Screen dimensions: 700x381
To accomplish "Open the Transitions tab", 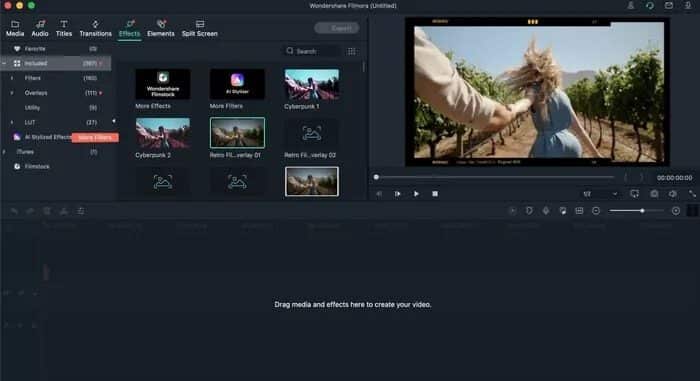I will pos(95,28).
